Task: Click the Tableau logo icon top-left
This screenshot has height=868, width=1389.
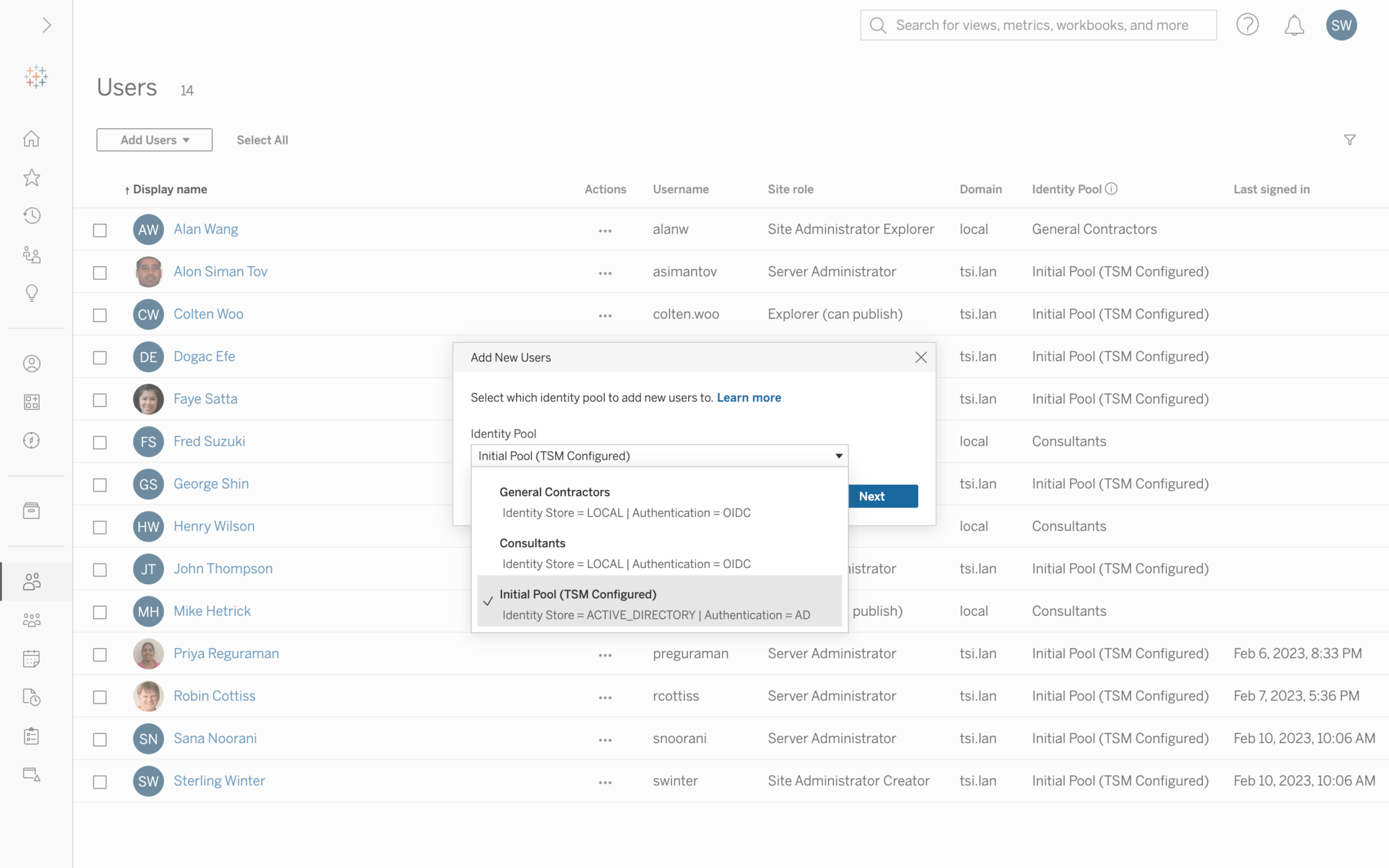Action: click(x=36, y=77)
